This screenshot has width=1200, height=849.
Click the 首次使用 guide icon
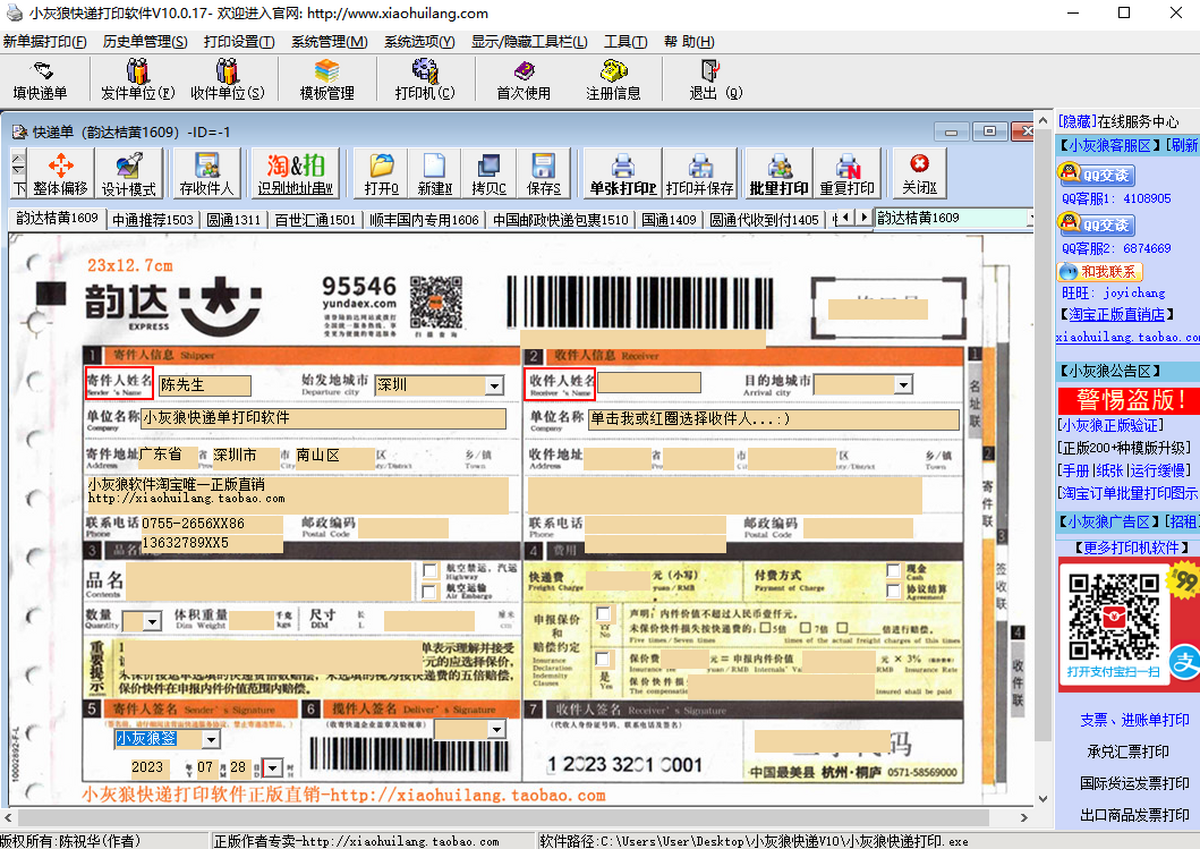click(x=523, y=80)
